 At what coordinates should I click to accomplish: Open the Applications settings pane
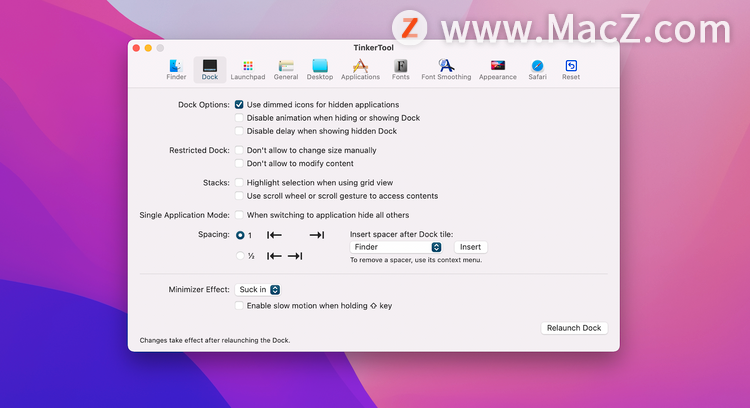[x=360, y=69]
